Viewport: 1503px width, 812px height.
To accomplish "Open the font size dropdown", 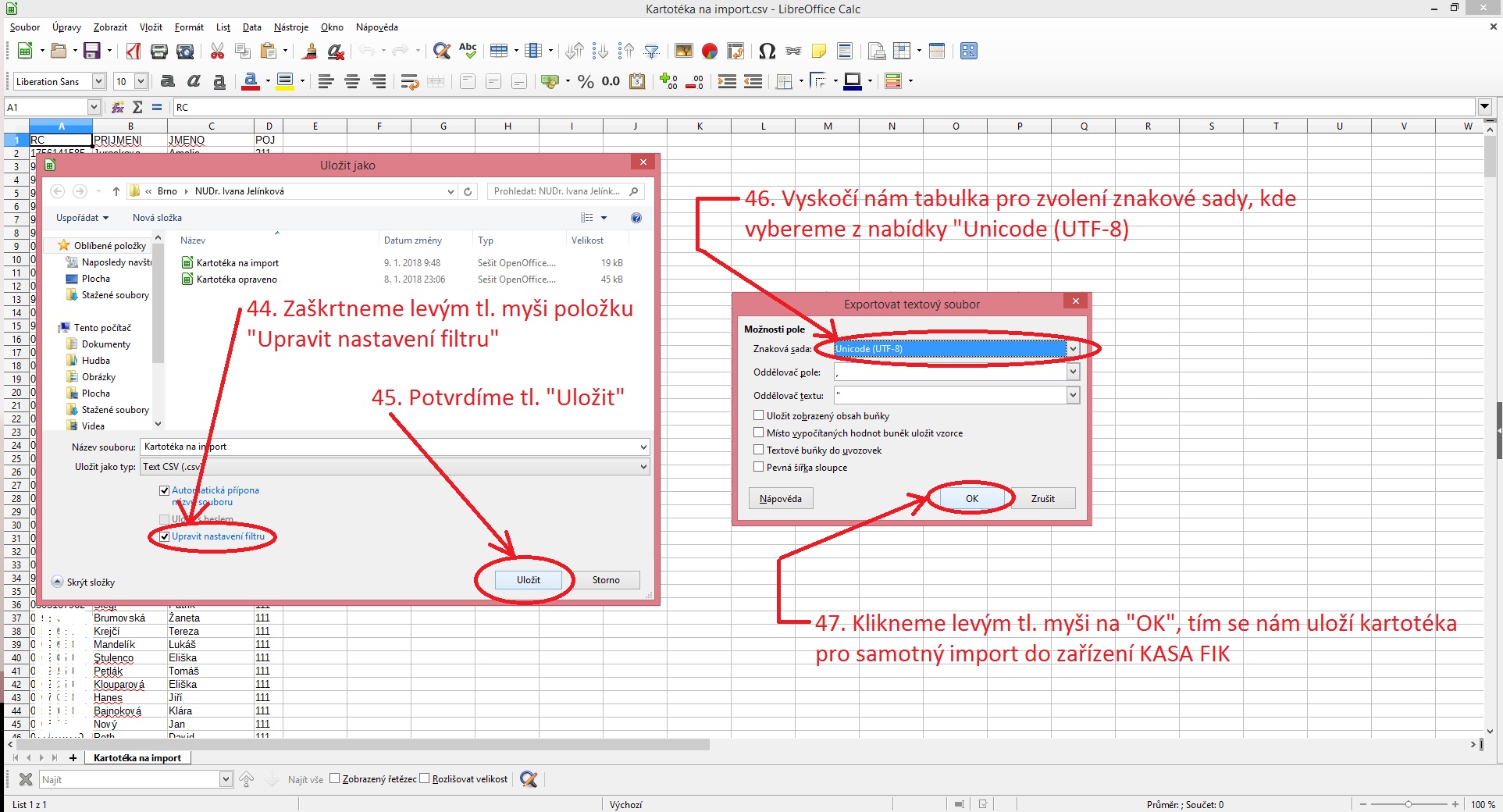I will point(141,82).
